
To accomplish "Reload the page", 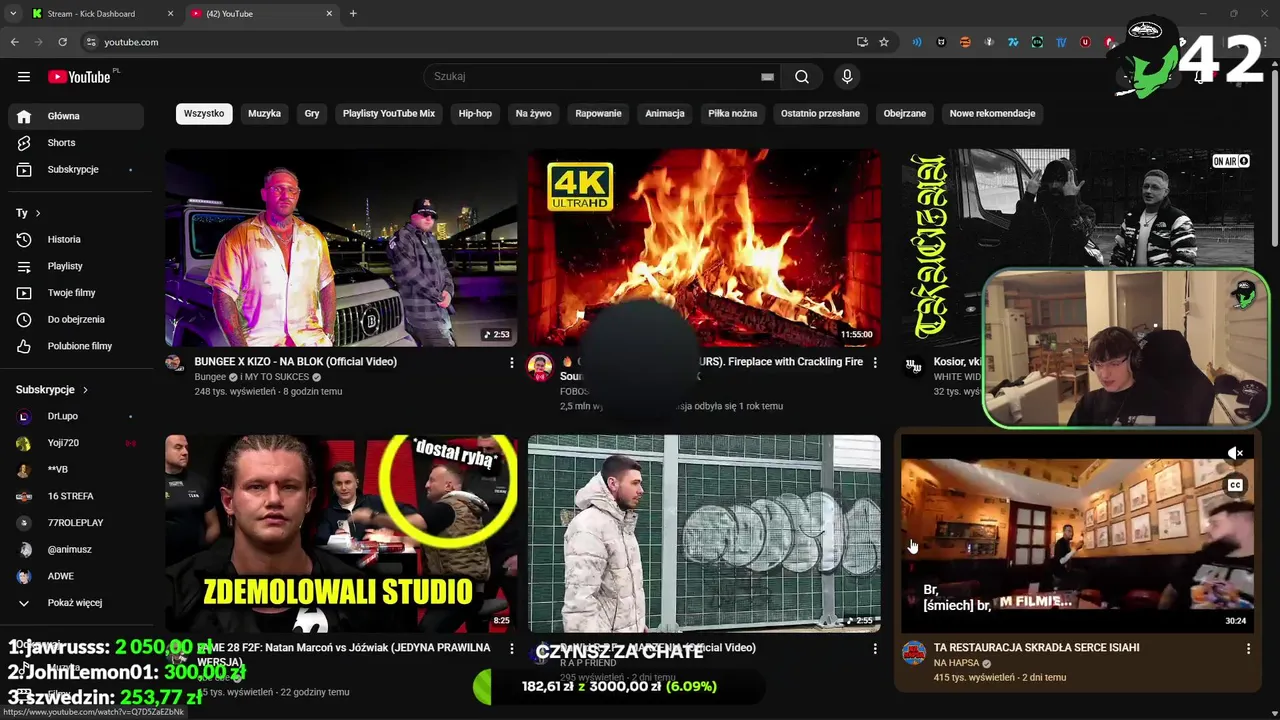I will pyautogui.click(x=62, y=42).
